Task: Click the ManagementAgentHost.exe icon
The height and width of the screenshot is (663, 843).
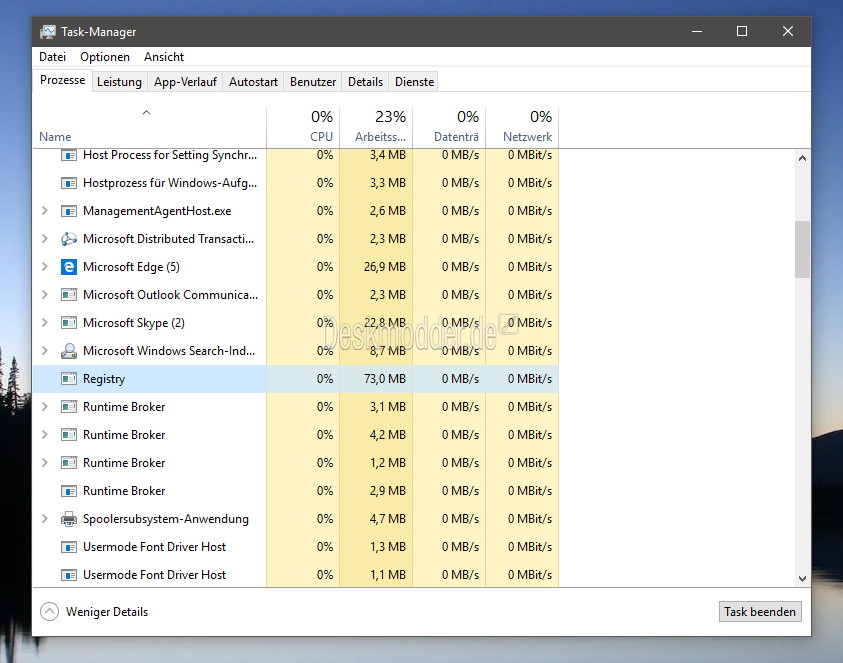Action: [69, 211]
